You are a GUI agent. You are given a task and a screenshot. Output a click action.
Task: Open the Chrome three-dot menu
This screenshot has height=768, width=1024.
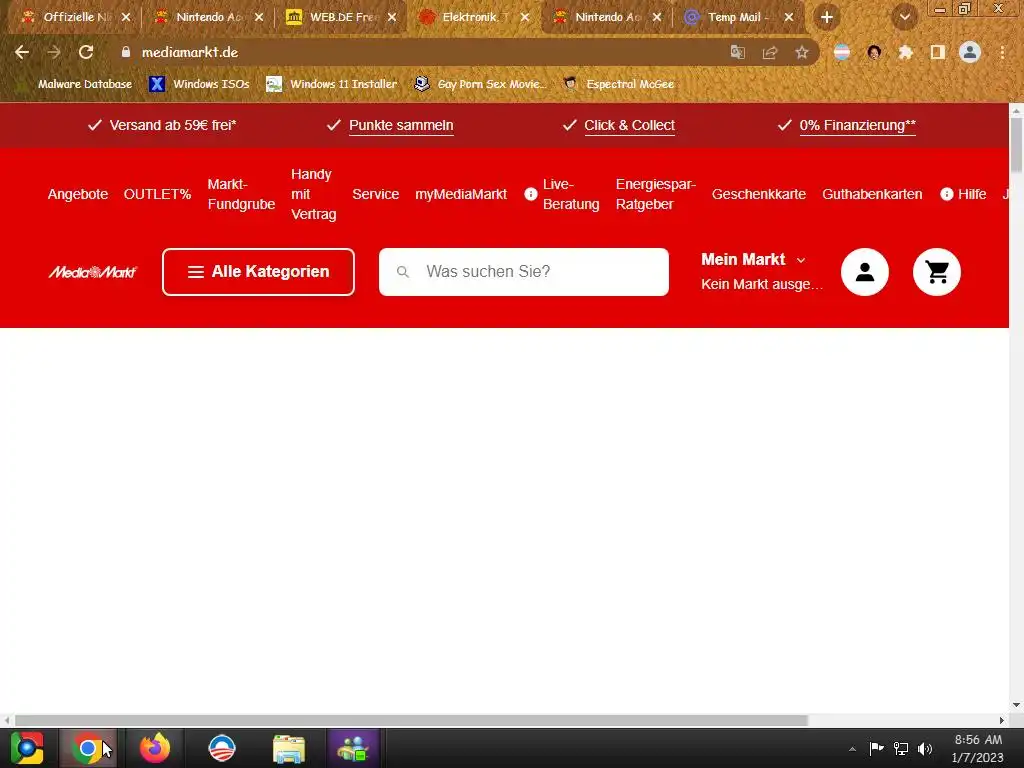coord(1002,52)
